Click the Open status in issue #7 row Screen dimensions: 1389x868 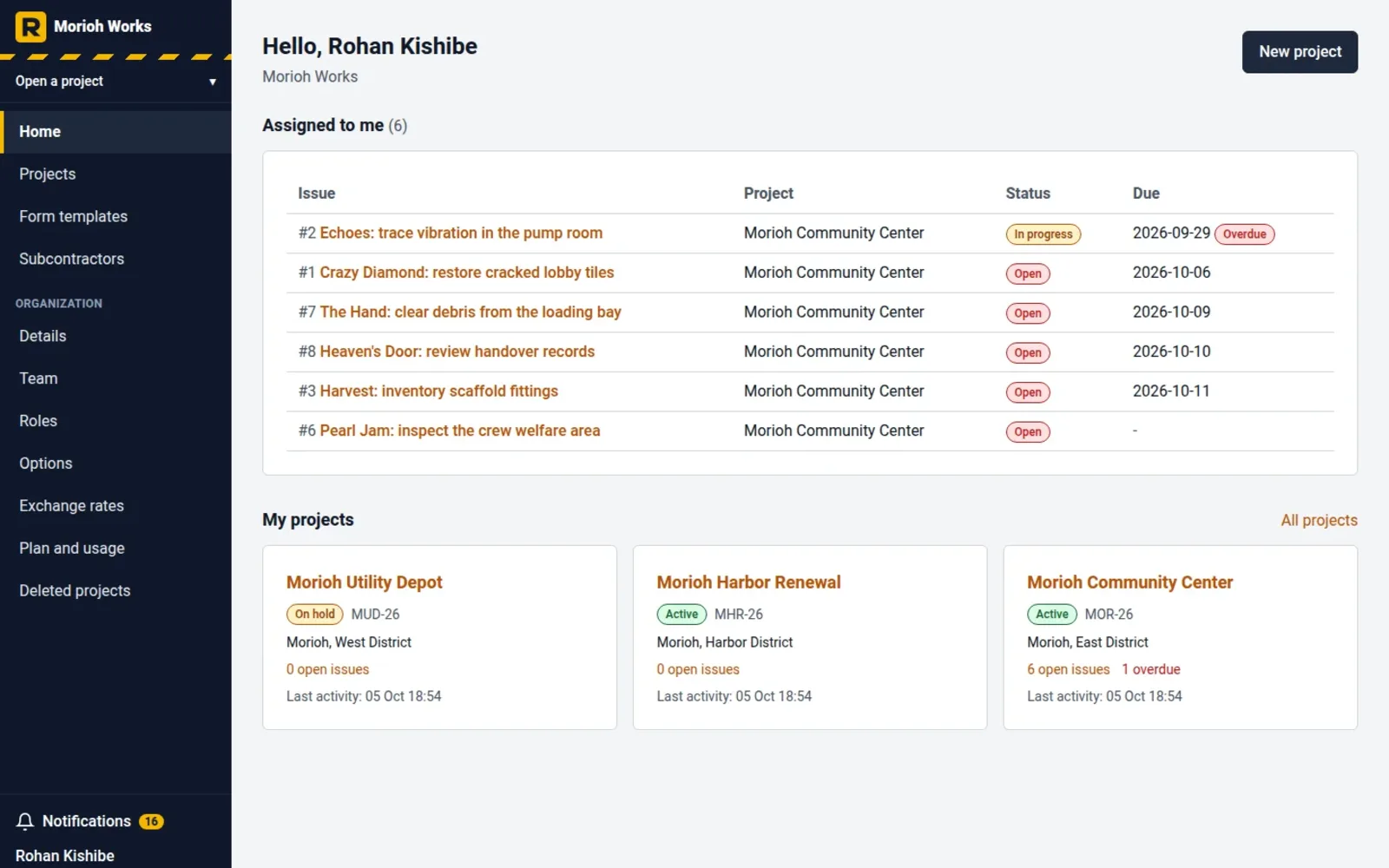tap(1027, 313)
